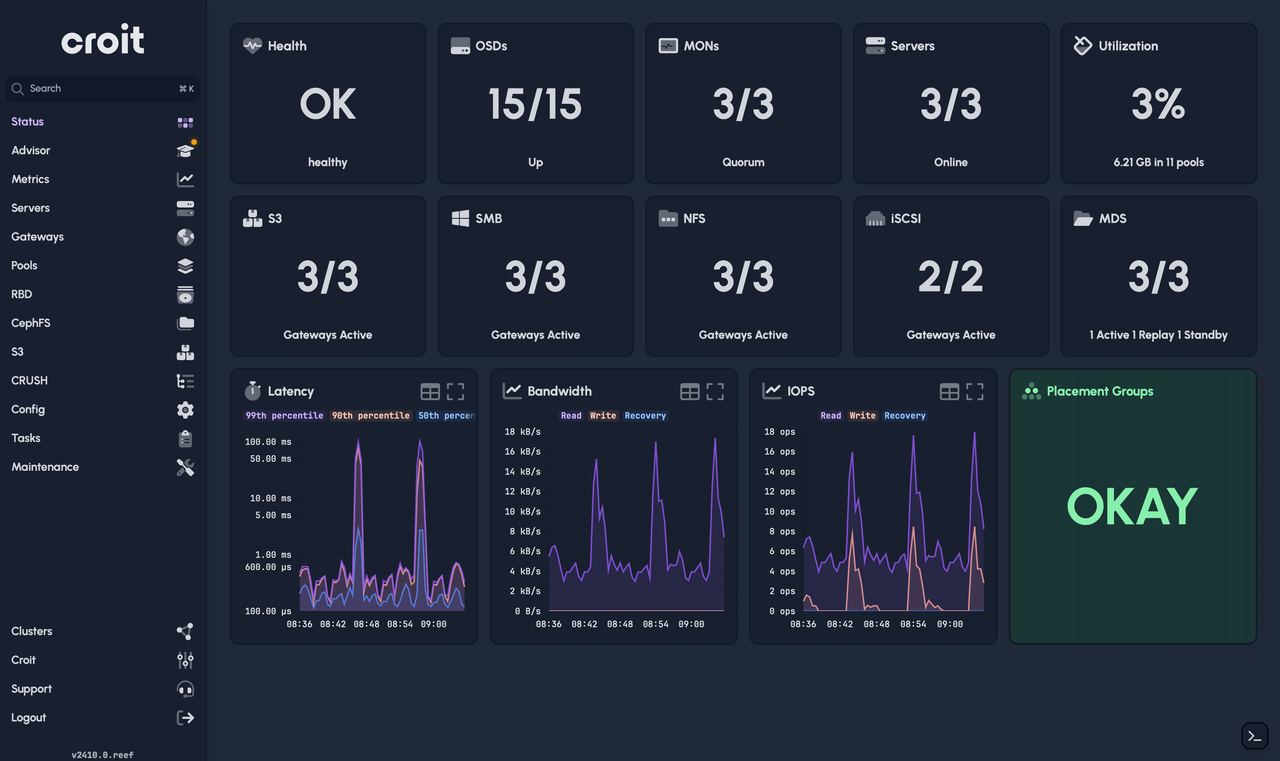Image resolution: width=1280 pixels, height=761 pixels.
Task: Click the Maintenance tools icon
Action: (185, 467)
